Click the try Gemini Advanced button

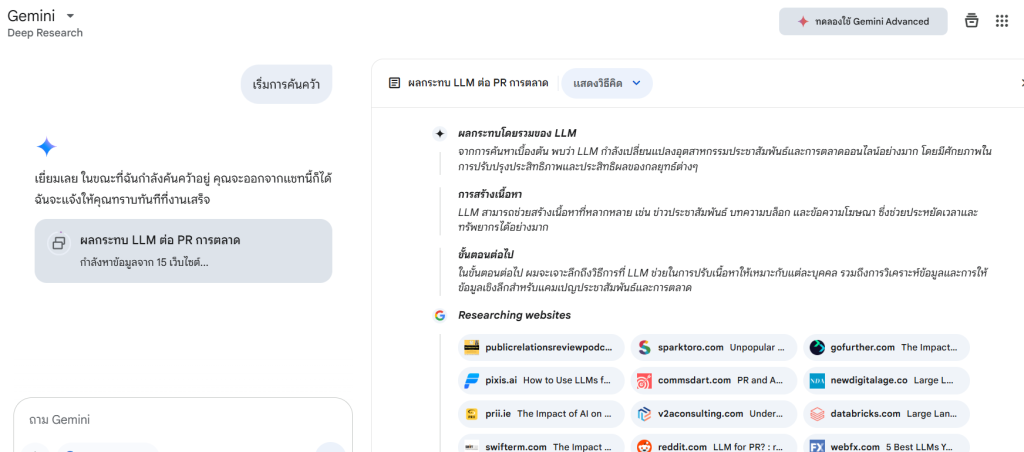tap(862, 22)
